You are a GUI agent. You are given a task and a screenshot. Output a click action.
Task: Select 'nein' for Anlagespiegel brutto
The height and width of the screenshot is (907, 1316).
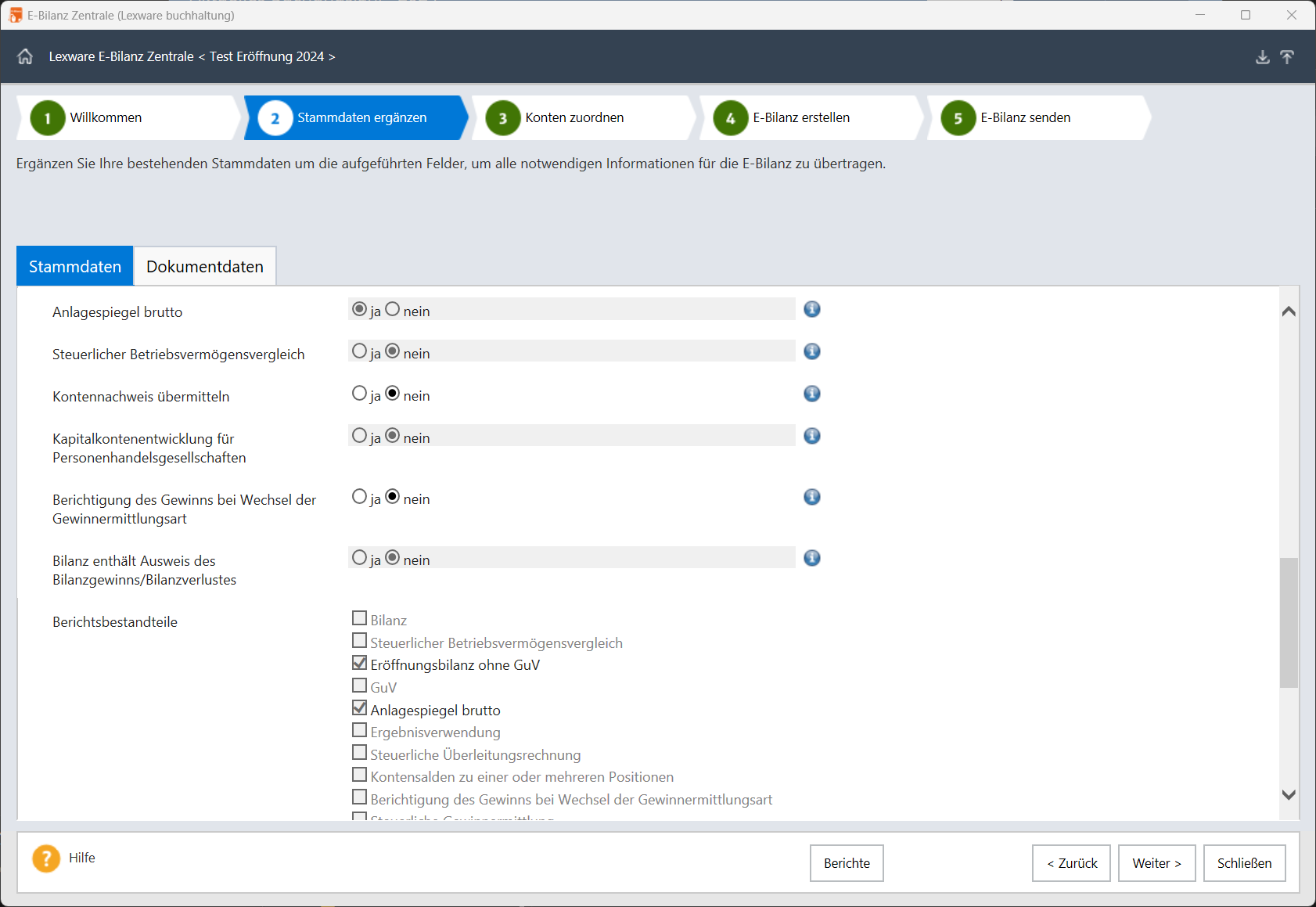tap(393, 309)
